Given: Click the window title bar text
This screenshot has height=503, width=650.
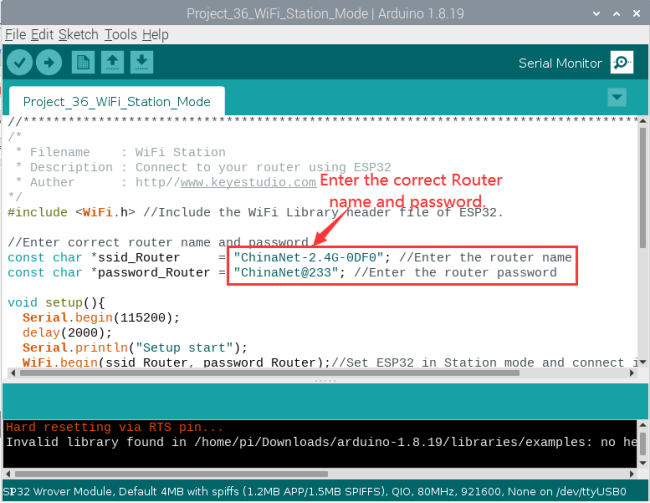Looking at the screenshot, I should 325,14.
